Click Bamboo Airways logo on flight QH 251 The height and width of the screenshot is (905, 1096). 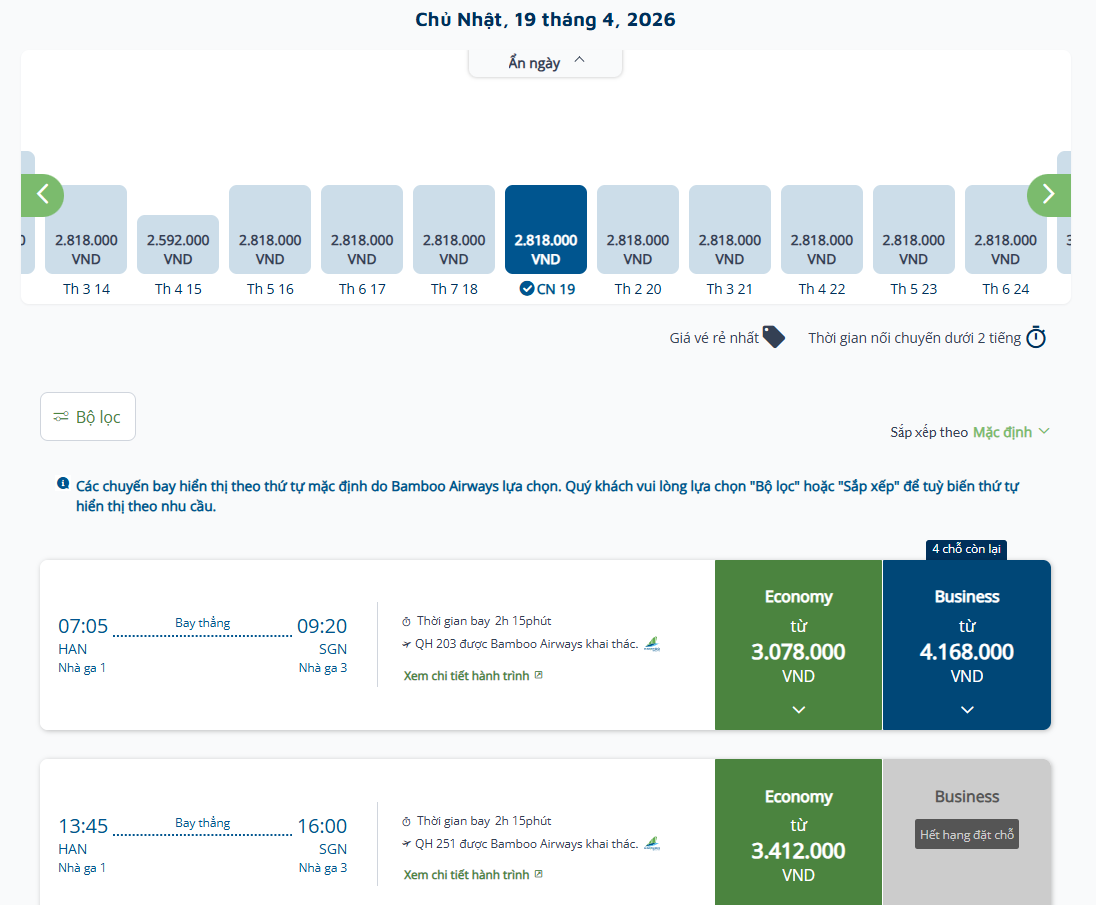coord(652,844)
